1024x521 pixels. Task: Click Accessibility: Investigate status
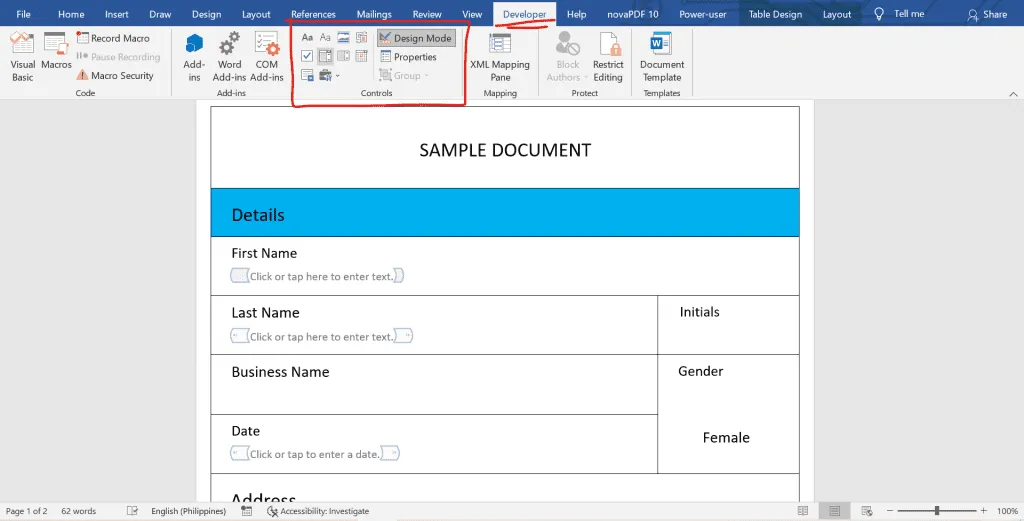tap(318, 511)
